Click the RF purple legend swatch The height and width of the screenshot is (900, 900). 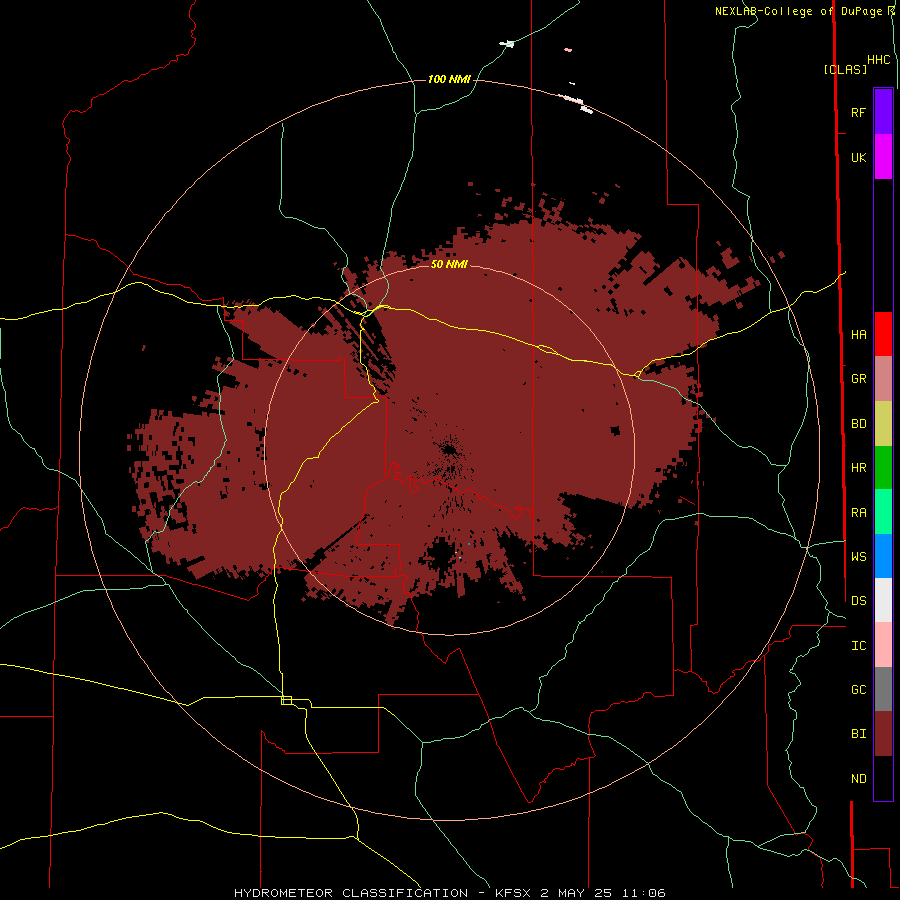click(883, 112)
